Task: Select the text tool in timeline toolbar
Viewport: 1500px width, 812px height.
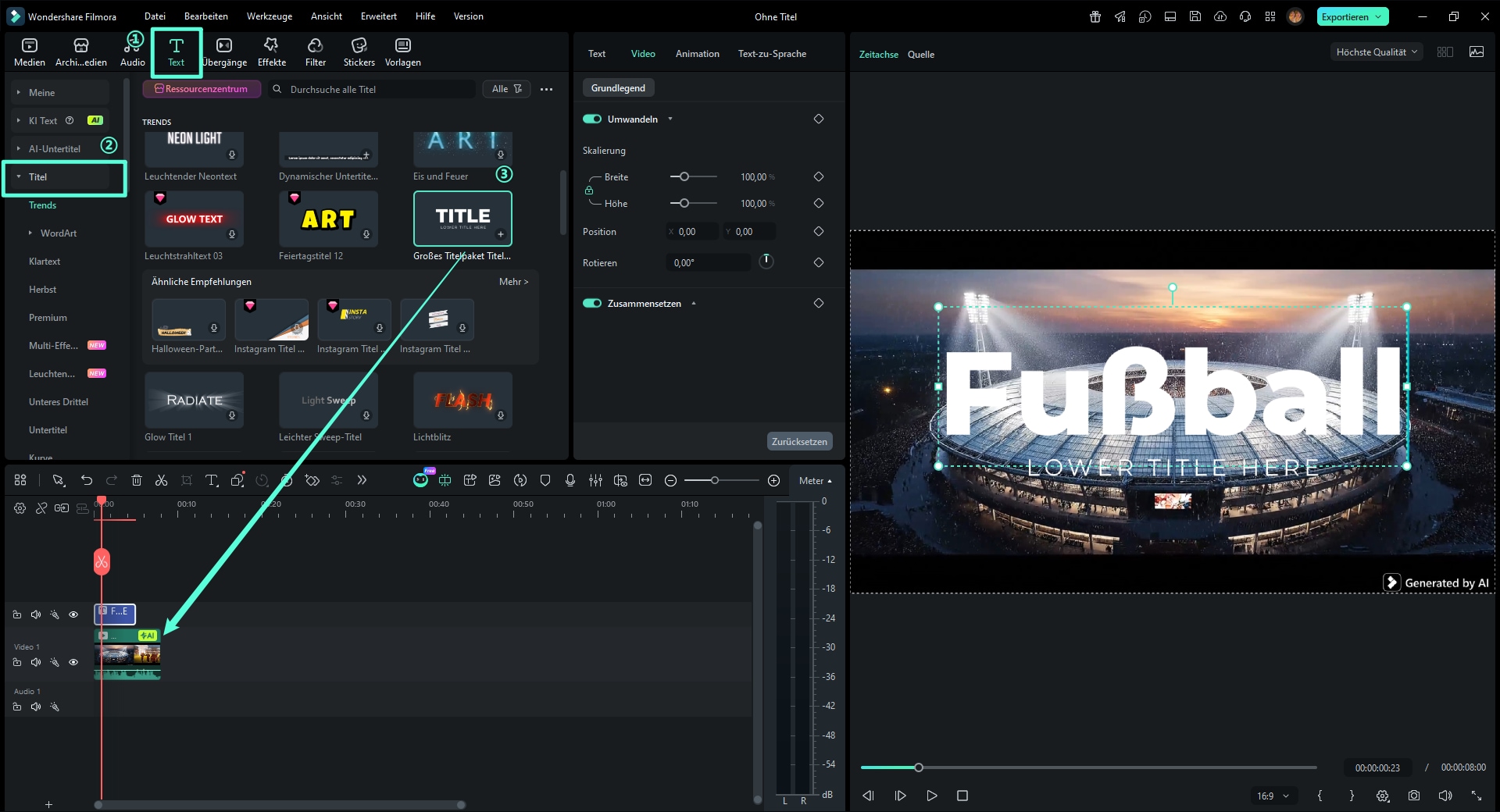Action: 212,480
